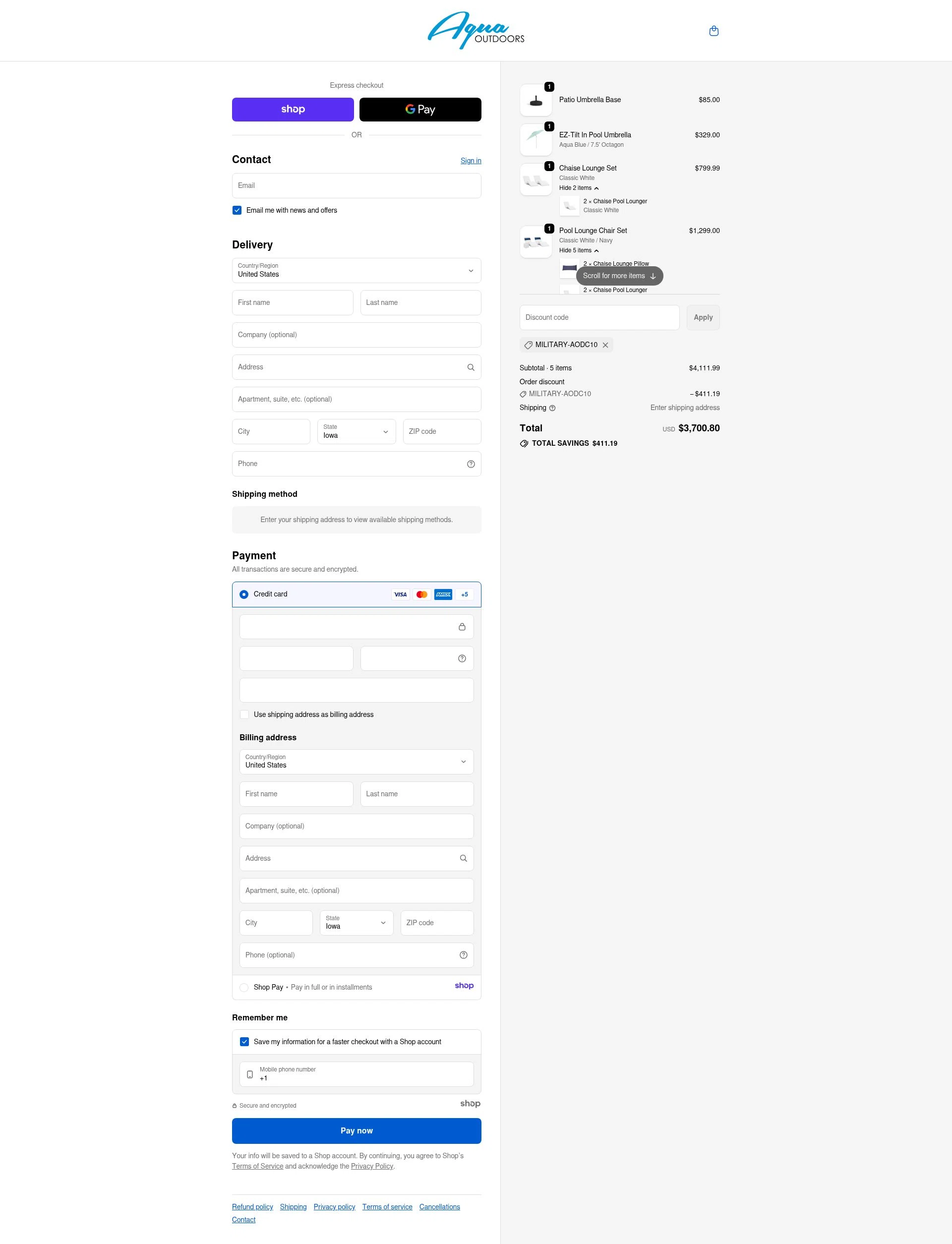Check Use shipping address as billing address
This screenshot has height=1244, width=952.
[x=244, y=714]
